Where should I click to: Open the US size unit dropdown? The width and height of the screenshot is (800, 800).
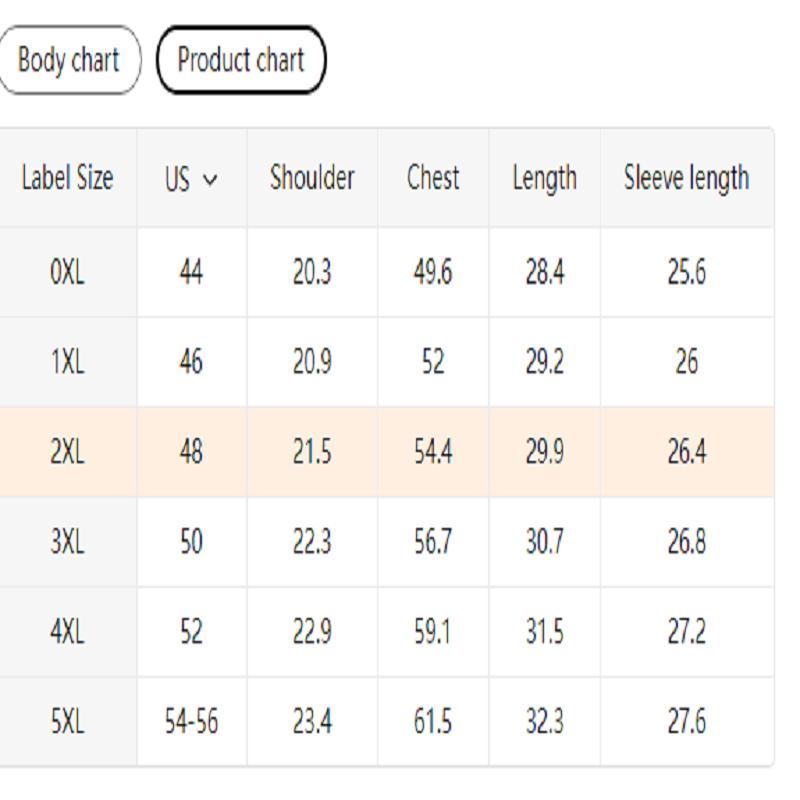tap(191, 179)
